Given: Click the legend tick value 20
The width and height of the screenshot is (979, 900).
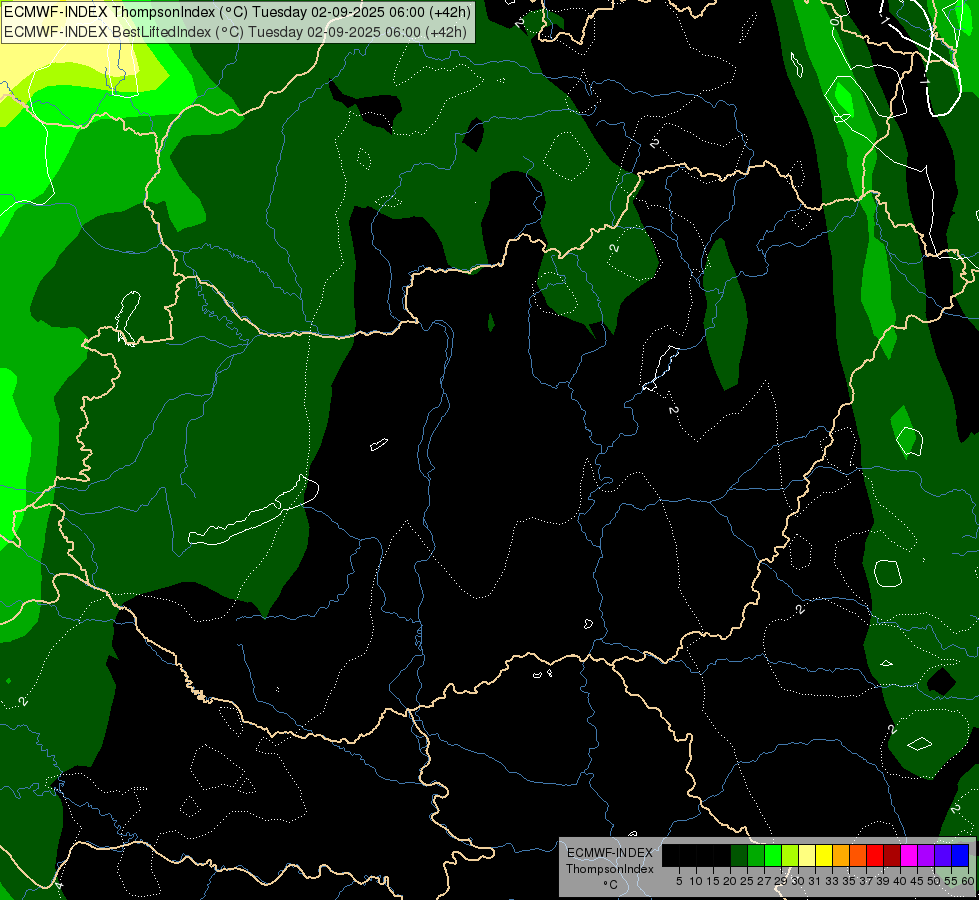Looking at the screenshot, I should (x=730, y=881).
